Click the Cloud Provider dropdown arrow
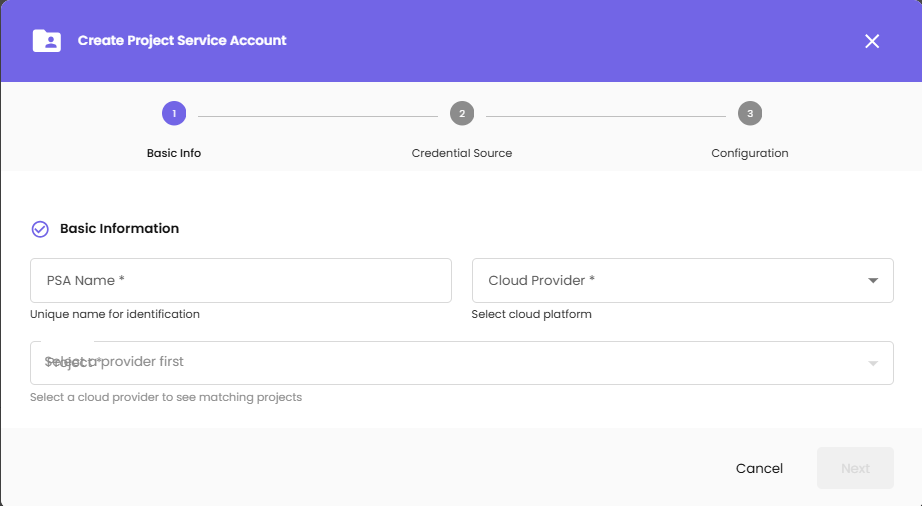The image size is (922, 506). pos(873,281)
